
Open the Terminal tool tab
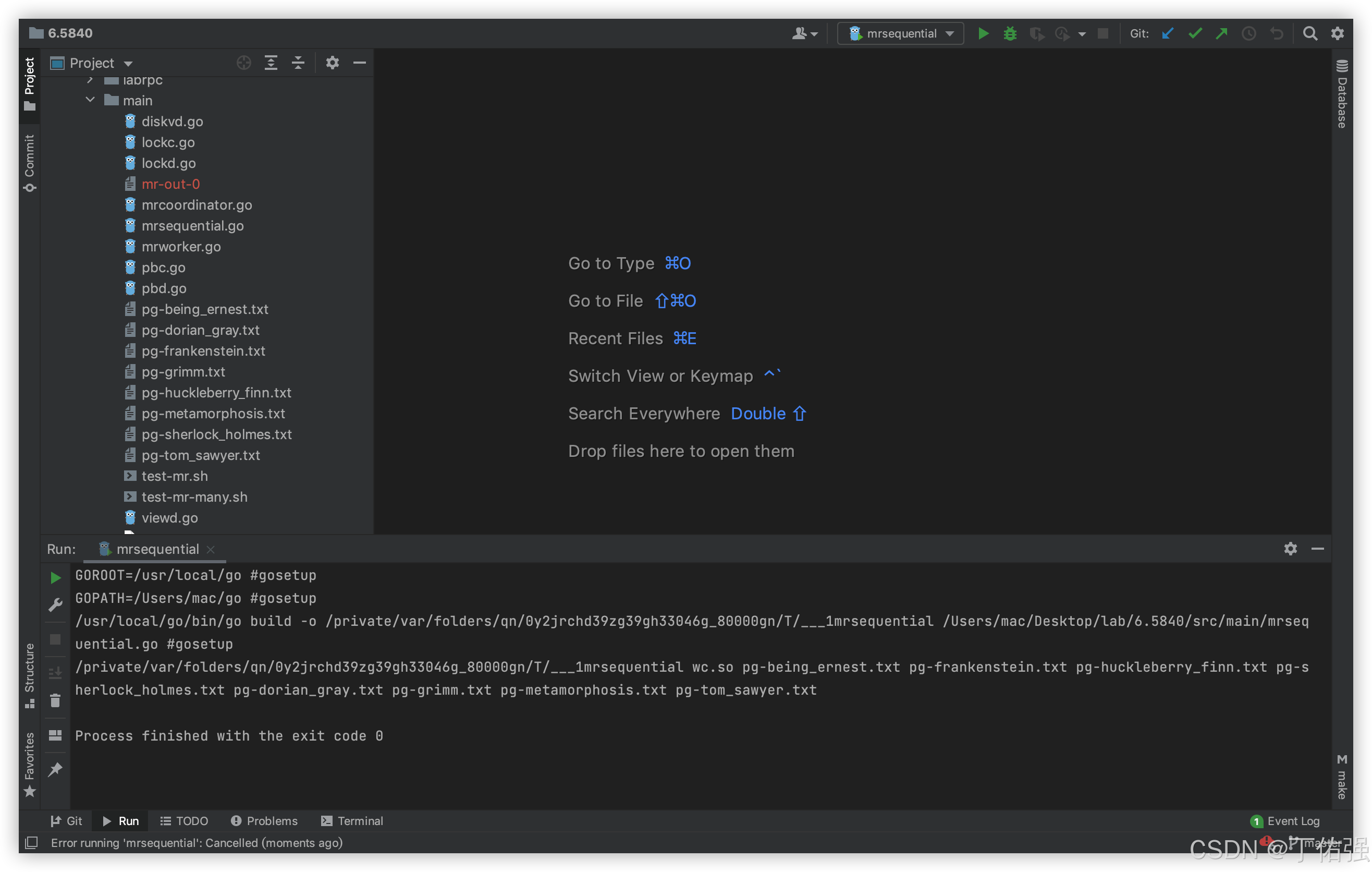tap(352, 820)
